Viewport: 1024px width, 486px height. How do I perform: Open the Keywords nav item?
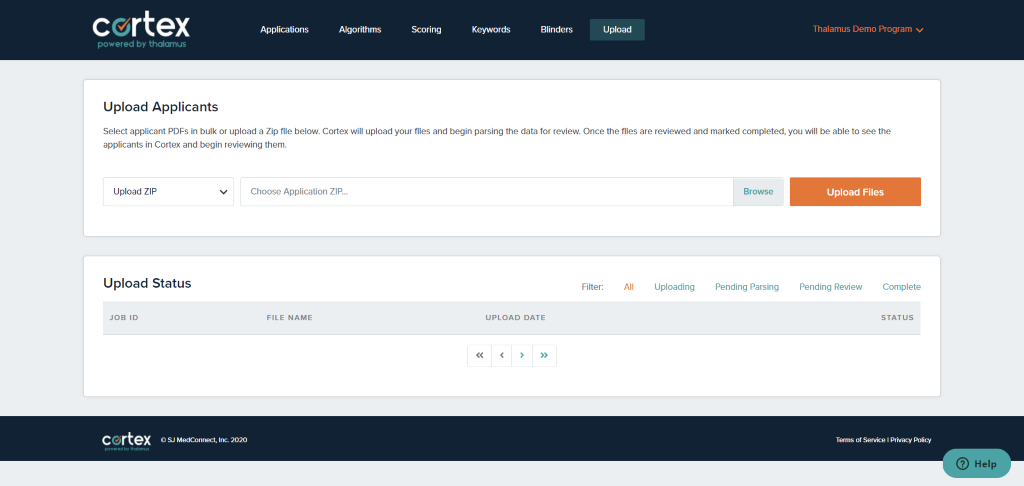(x=491, y=29)
